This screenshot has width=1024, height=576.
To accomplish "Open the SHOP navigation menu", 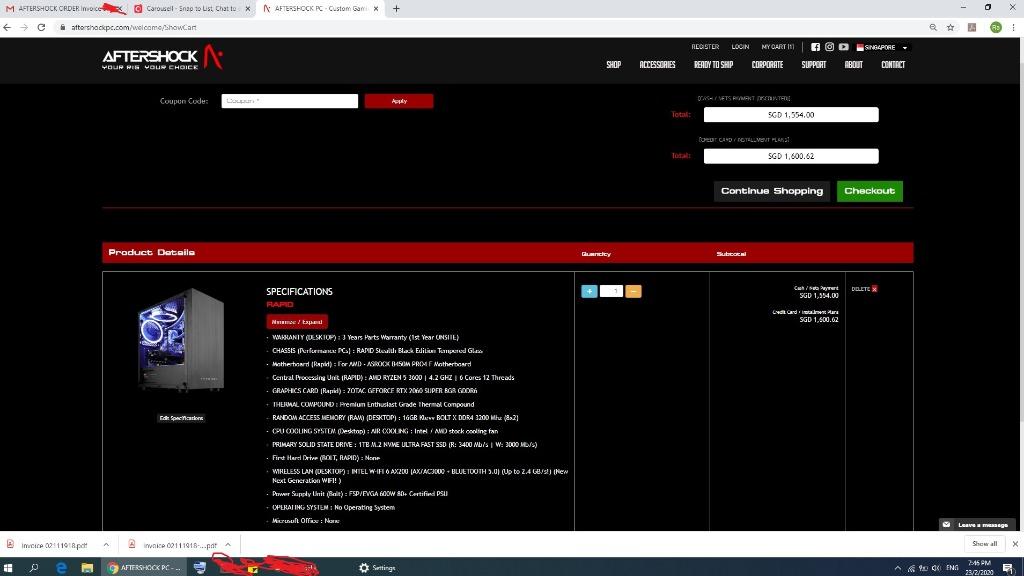I will pos(613,64).
